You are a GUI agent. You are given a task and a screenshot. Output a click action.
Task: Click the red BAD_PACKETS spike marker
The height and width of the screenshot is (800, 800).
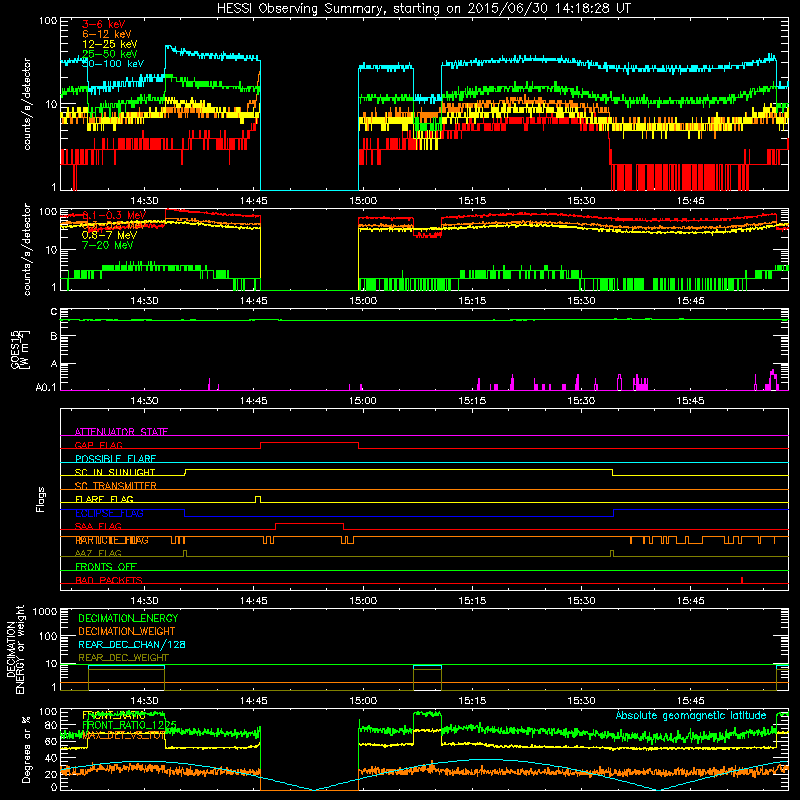pyautogui.click(x=742, y=580)
